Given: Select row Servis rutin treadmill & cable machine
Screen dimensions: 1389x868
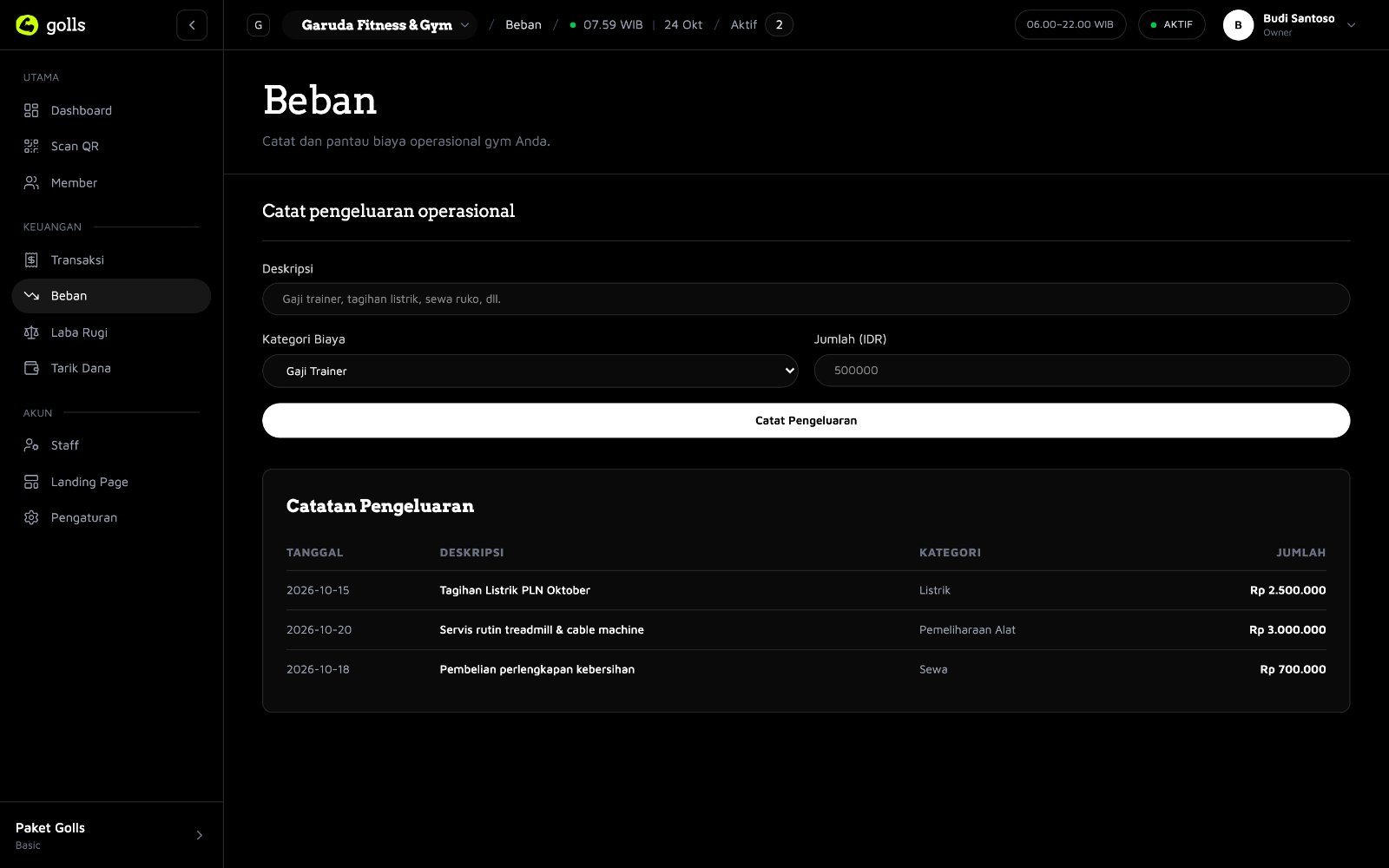Looking at the screenshot, I should click(806, 630).
